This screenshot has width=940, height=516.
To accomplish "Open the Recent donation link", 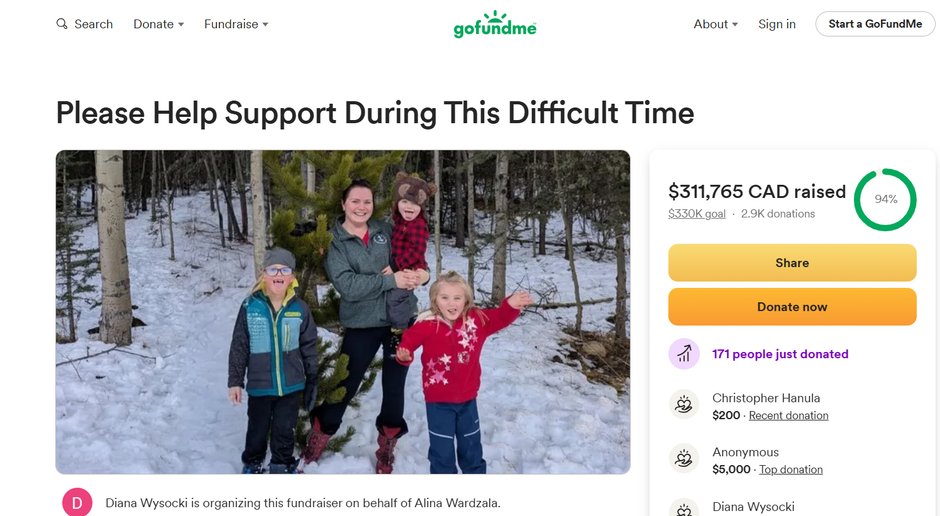I will 788,415.
